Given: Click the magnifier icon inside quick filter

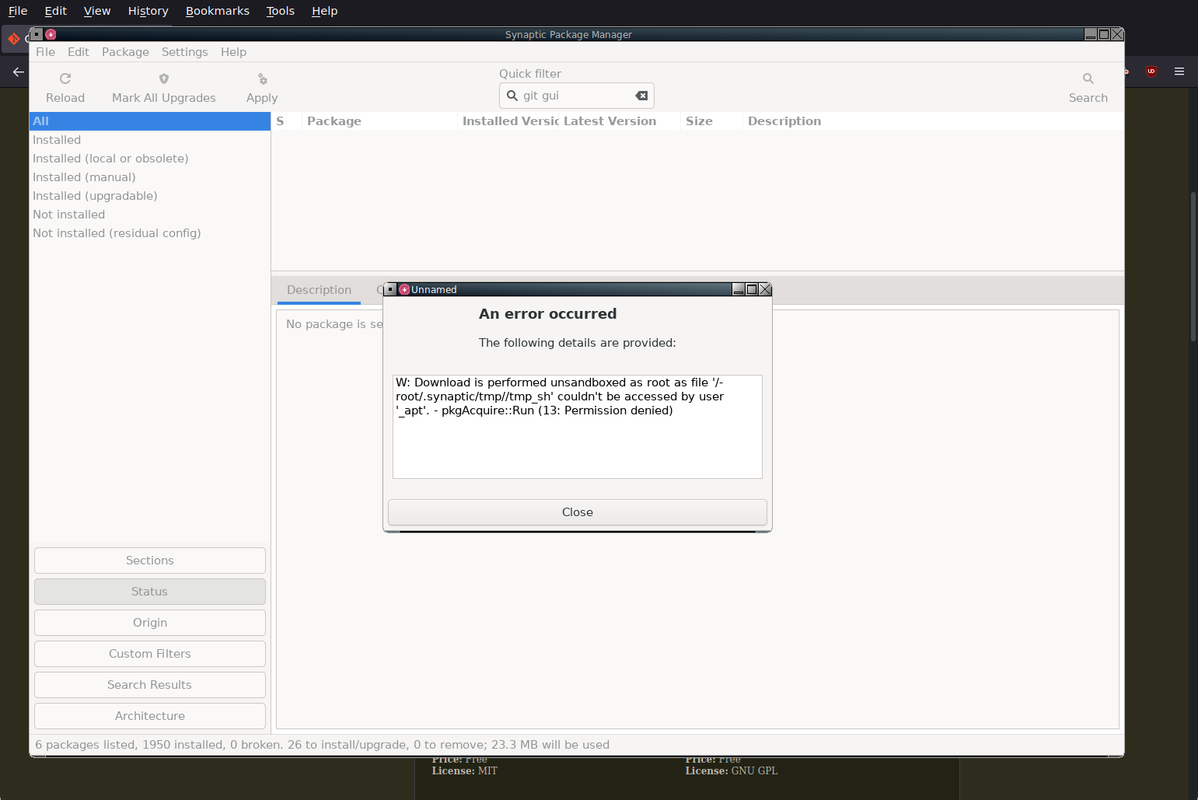Looking at the screenshot, I should point(512,96).
